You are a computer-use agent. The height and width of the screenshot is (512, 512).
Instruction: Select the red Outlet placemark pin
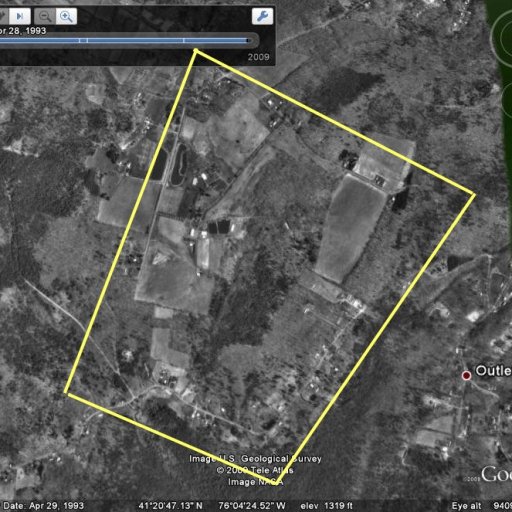pyautogui.click(x=466, y=376)
